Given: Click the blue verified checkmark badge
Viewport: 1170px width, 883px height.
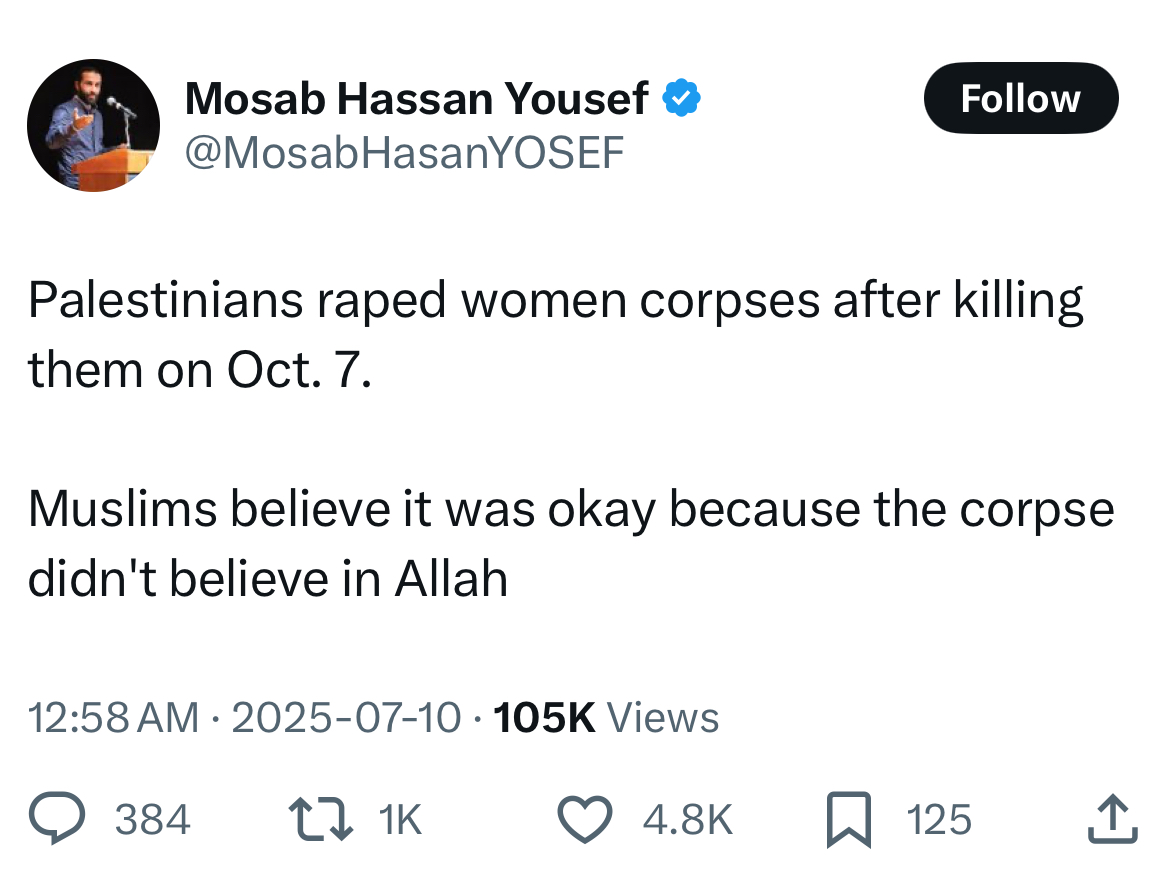Looking at the screenshot, I should [x=681, y=98].
